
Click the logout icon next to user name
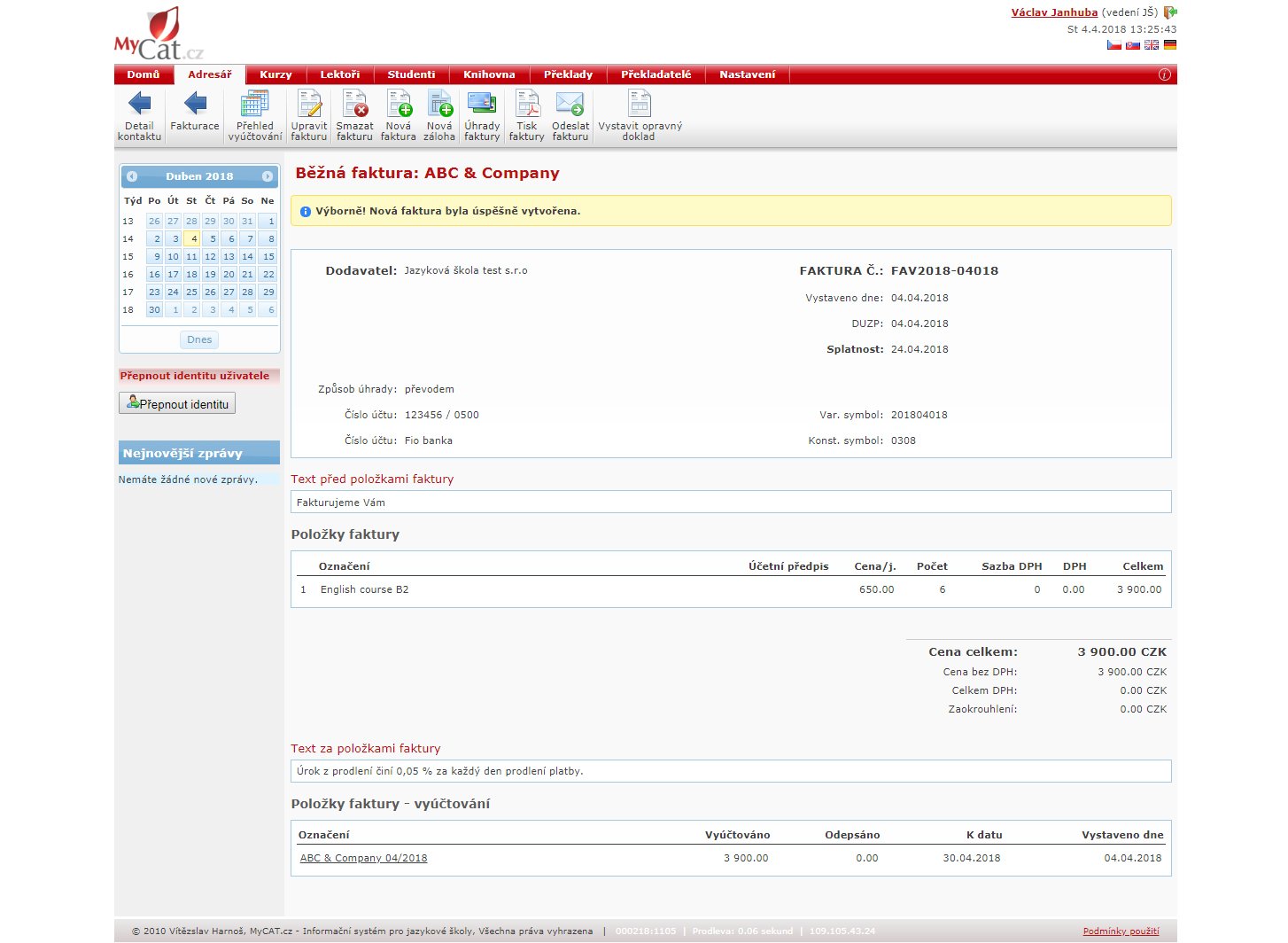pos(1170,12)
